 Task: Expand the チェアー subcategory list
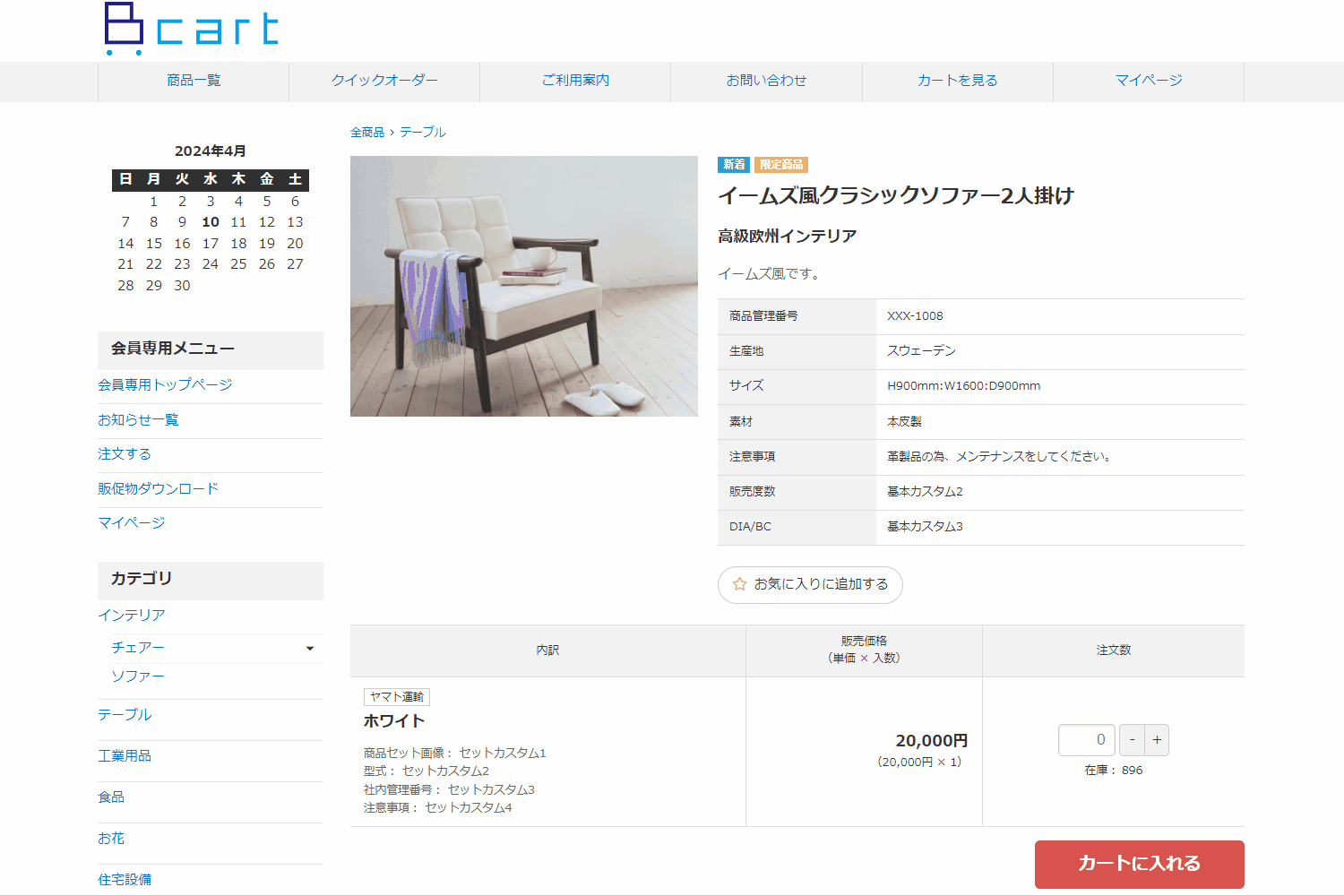[x=309, y=647]
